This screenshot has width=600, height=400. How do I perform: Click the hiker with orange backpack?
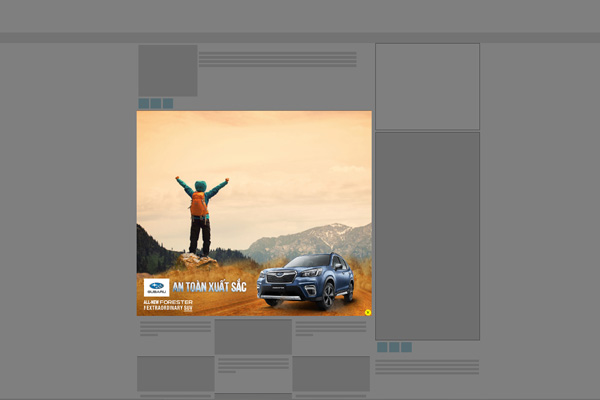(x=202, y=216)
